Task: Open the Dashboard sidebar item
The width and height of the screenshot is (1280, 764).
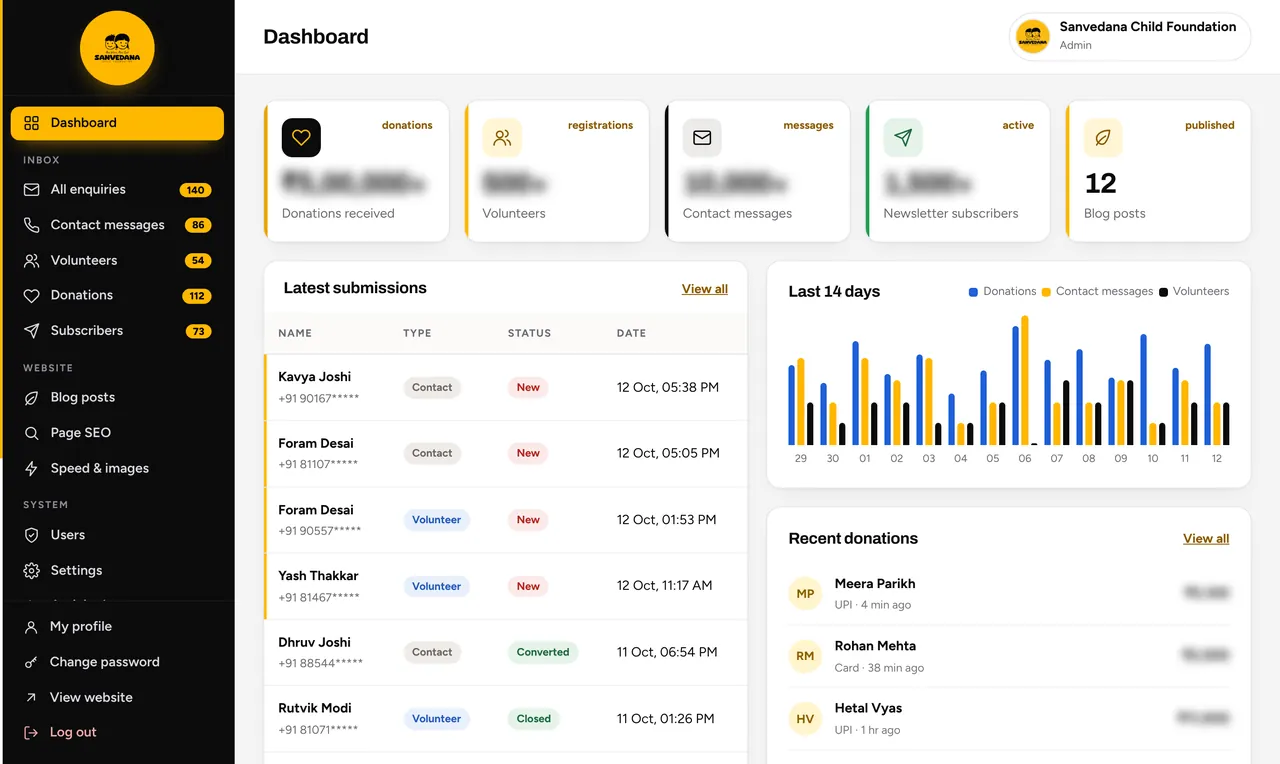Action: pos(117,123)
